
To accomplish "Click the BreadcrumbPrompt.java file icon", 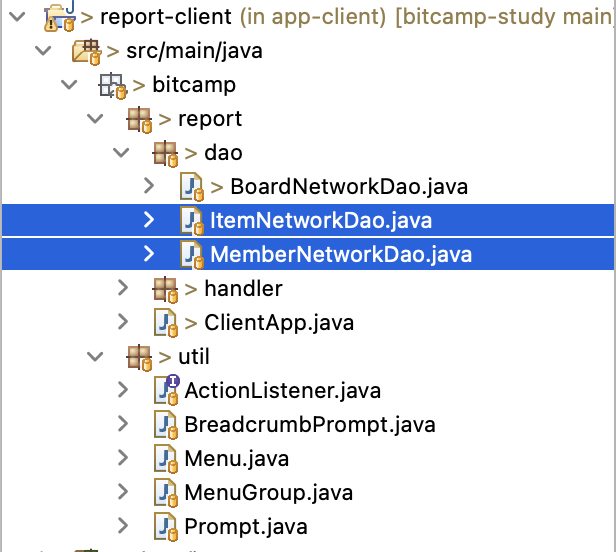I will (165, 425).
